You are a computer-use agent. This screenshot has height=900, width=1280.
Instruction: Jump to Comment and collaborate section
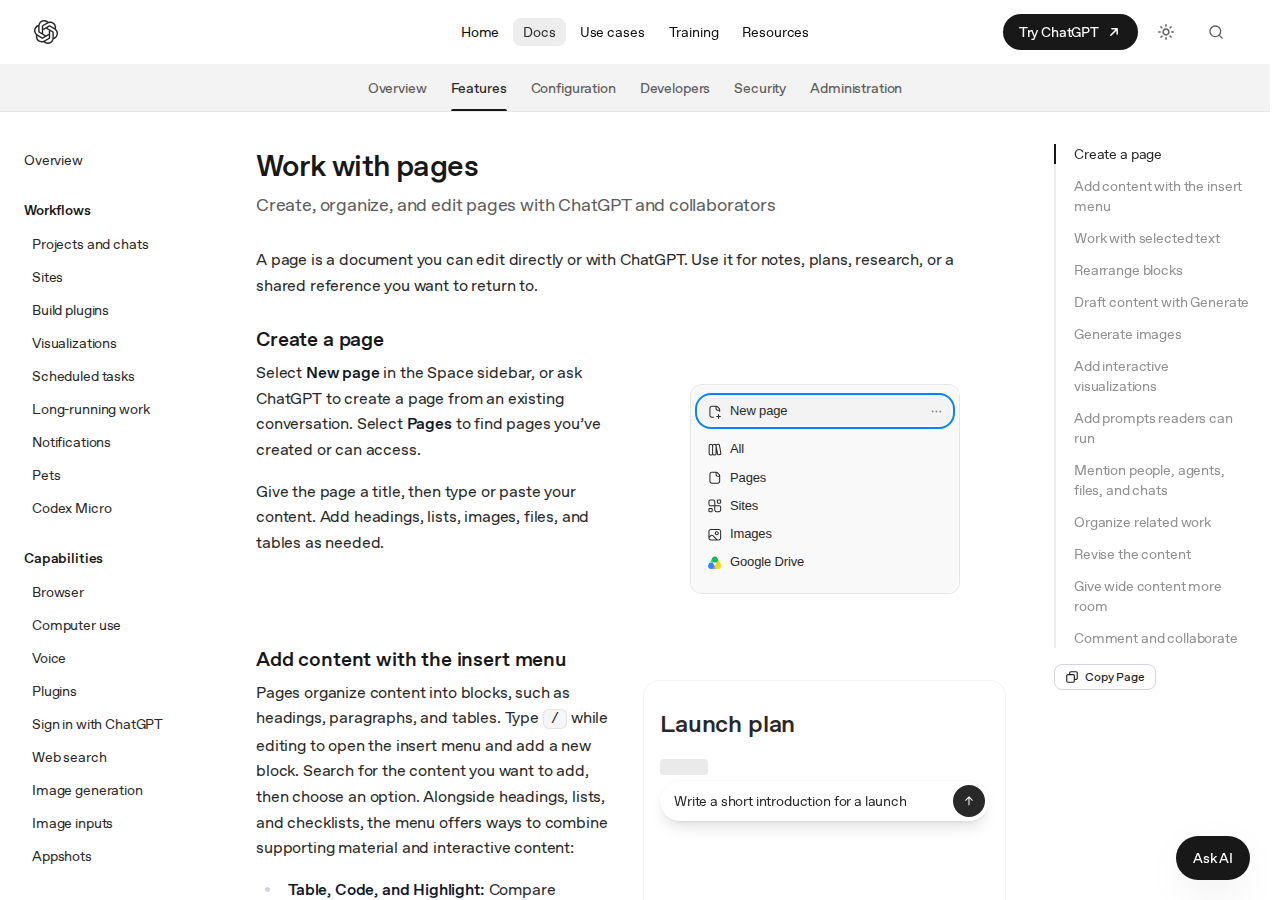(1156, 638)
